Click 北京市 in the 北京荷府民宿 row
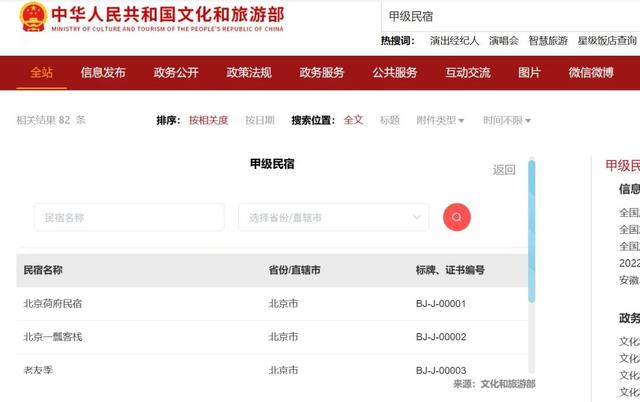This screenshot has height=402, width=640. tap(283, 304)
